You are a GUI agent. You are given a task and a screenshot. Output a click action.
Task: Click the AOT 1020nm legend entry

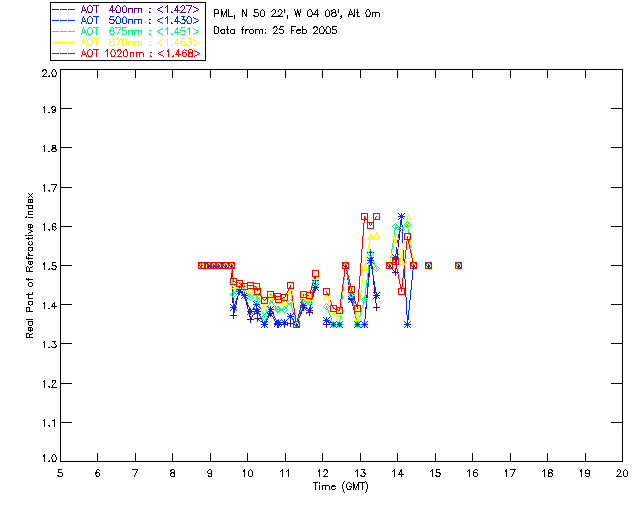click(x=127, y=53)
